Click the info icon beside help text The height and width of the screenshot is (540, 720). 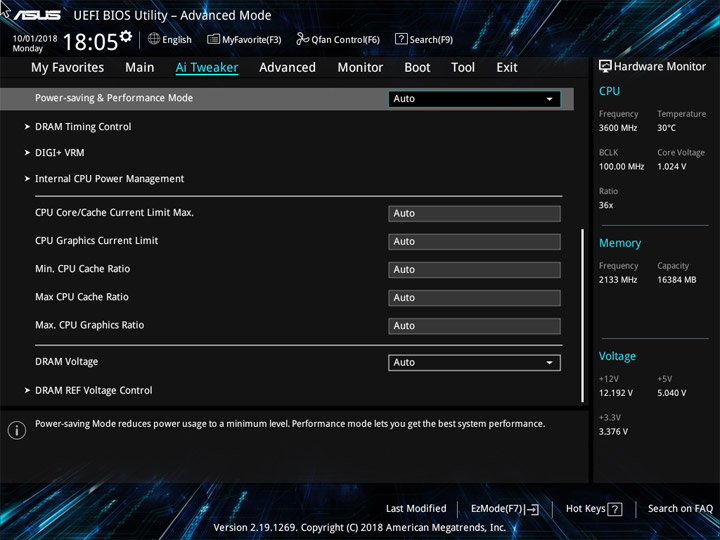click(x=17, y=430)
